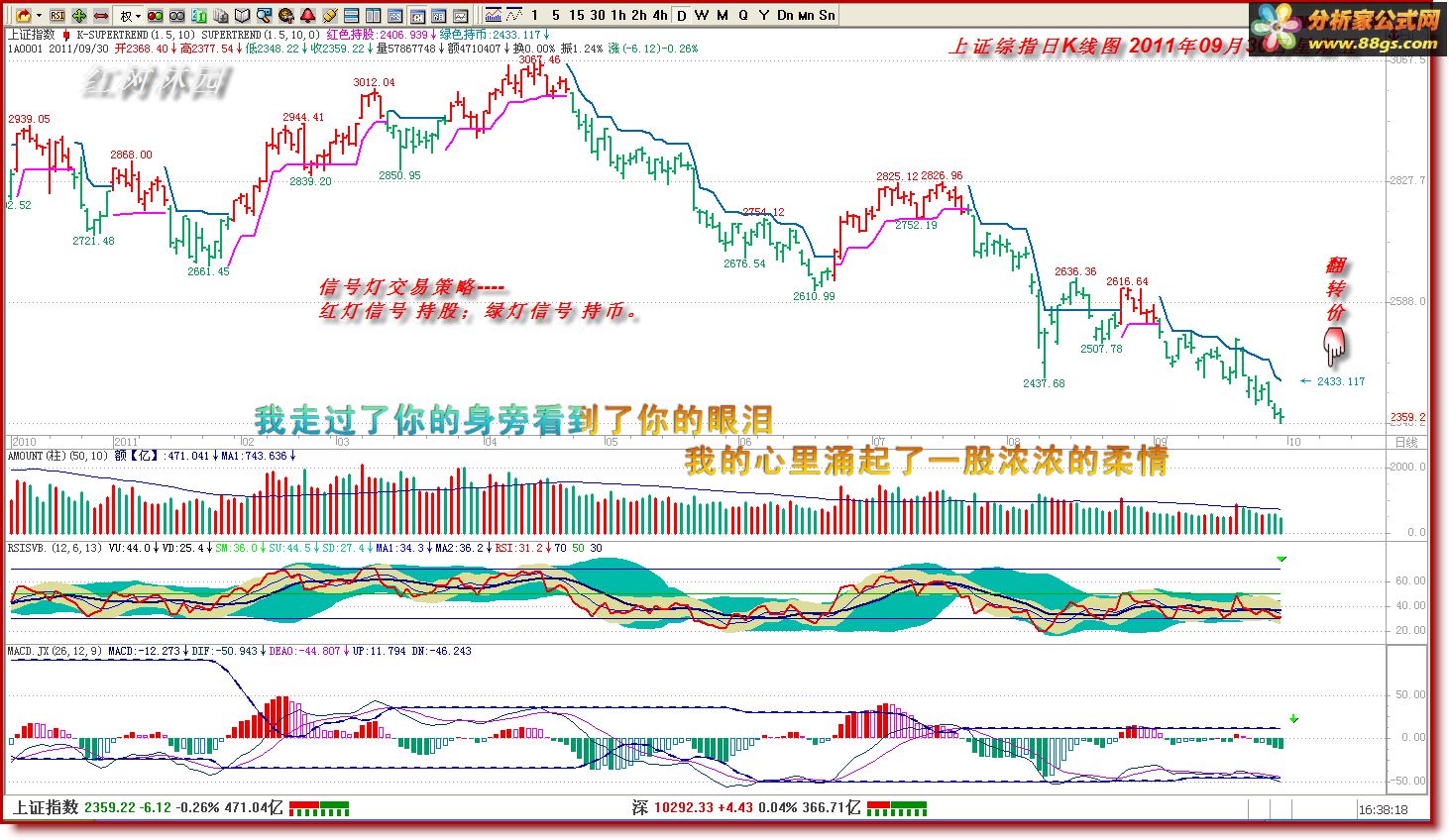Click the open book icon
This screenshot has height=840, width=1449.
(242, 15)
